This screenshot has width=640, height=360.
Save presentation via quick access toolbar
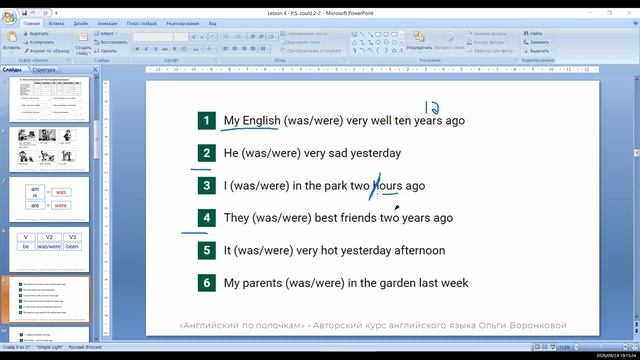pos(24,13)
